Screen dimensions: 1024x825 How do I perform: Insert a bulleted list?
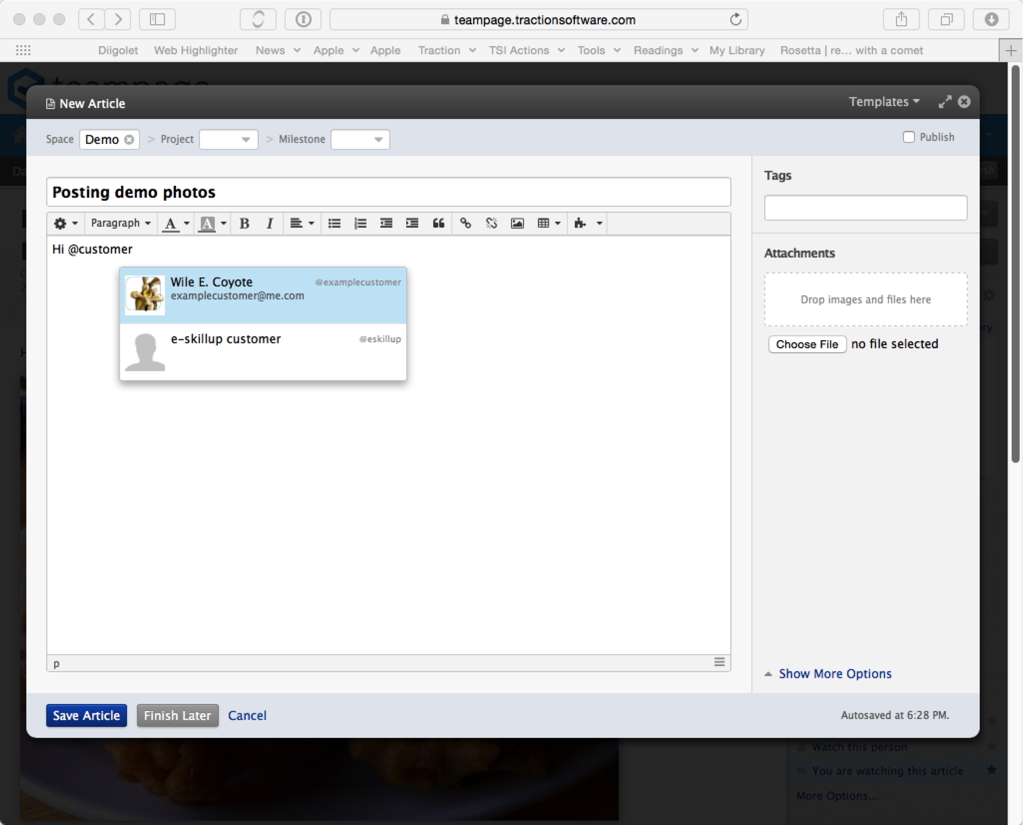coord(335,224)
